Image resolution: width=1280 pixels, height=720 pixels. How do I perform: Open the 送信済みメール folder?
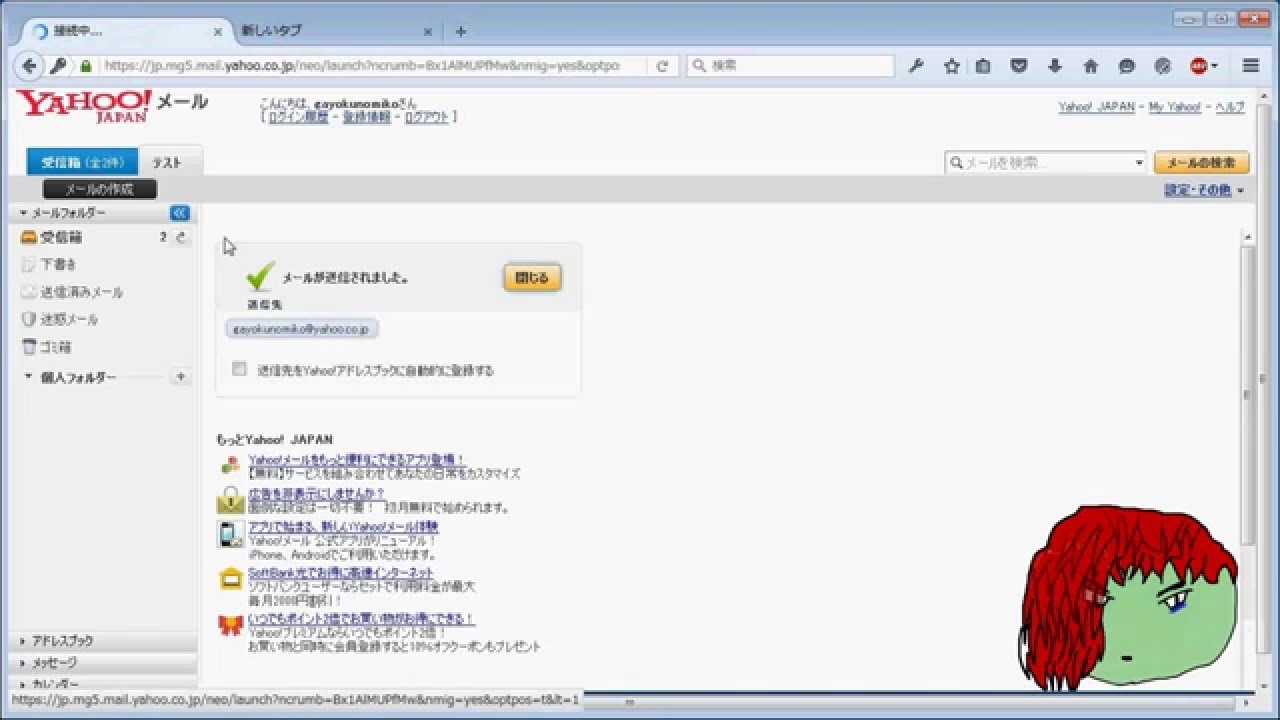[x=81, y=293]
